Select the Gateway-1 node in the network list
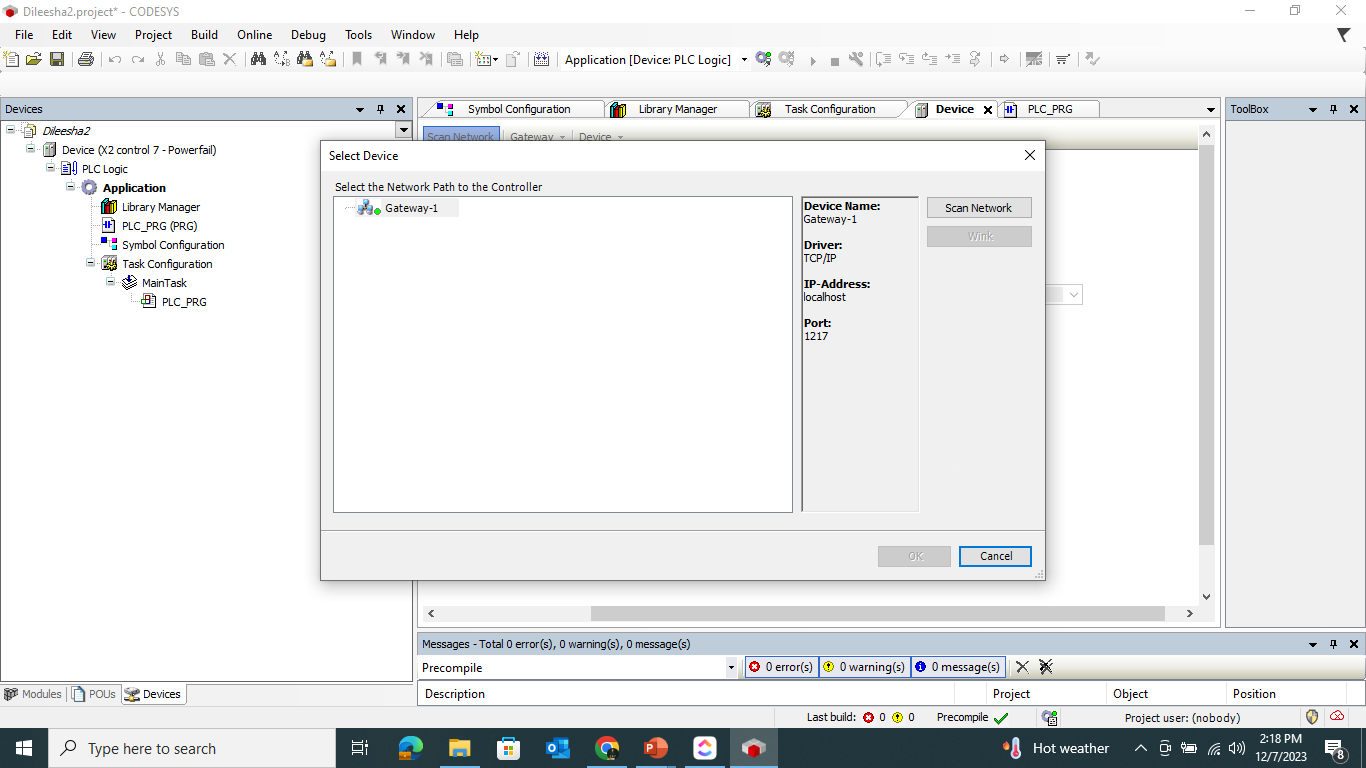The height and width of the screenshot is (768, 1366). [x=411, y=208]
